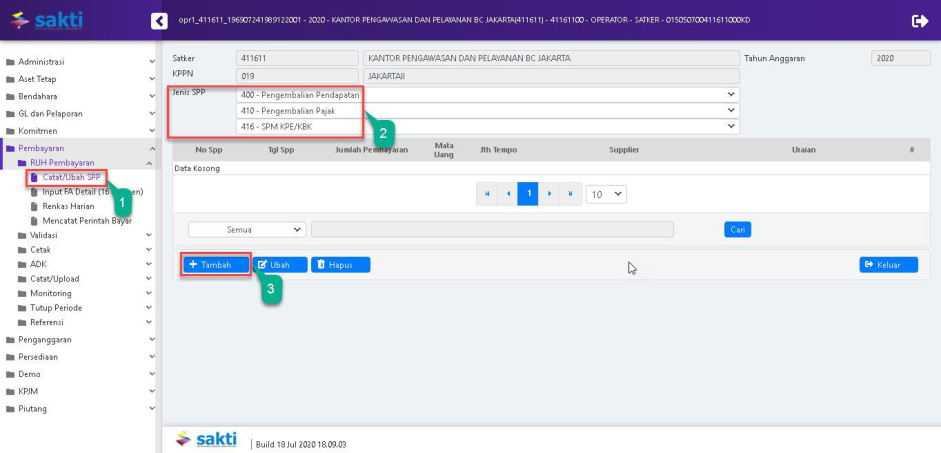Screen dimensions: 941x453
Task: Change rows per page from 10
Action: click(606, 194)
